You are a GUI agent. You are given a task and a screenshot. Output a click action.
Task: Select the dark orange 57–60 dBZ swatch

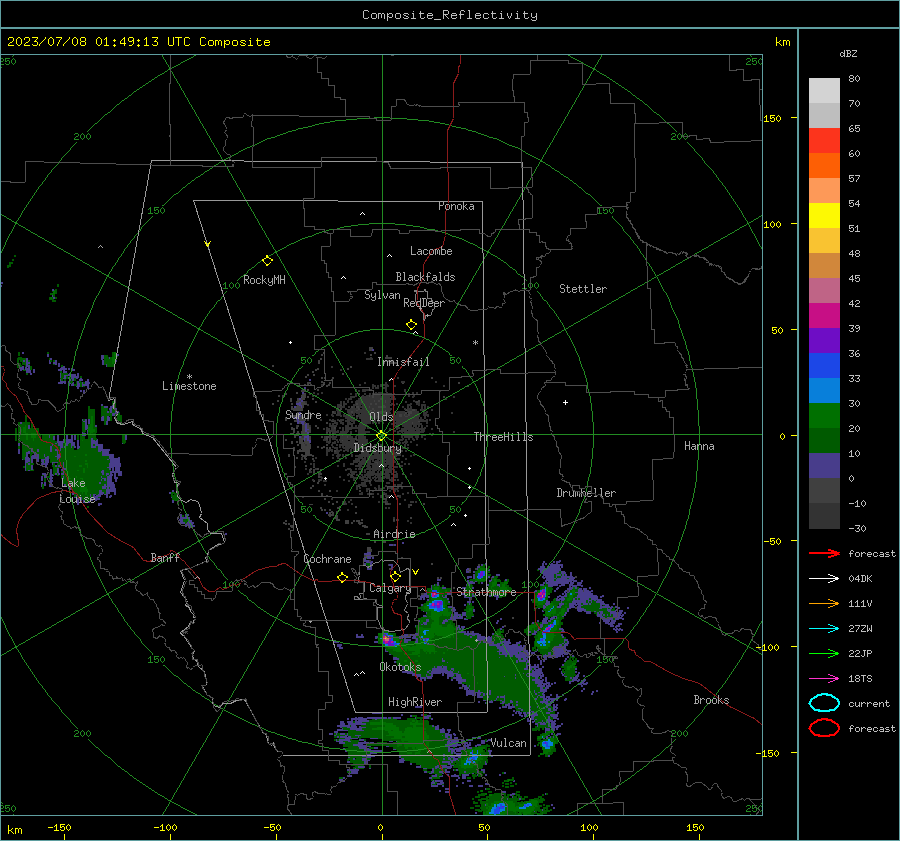click(x=824, y=165)
